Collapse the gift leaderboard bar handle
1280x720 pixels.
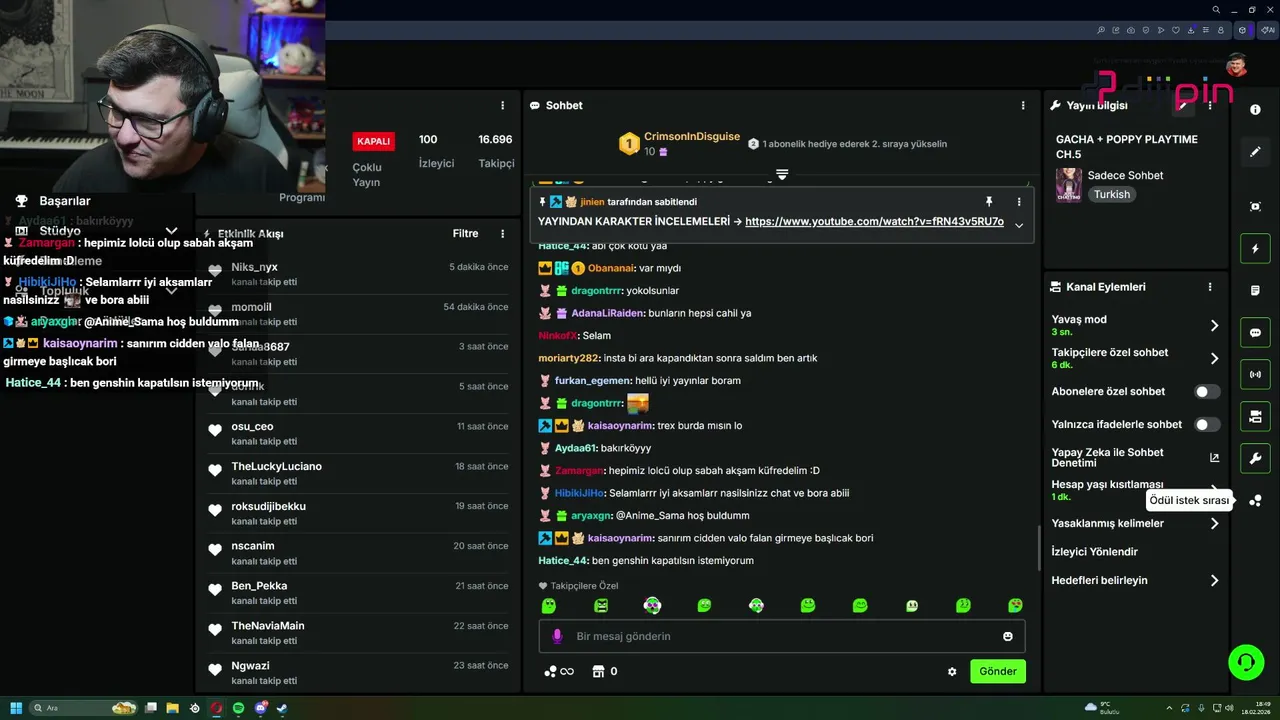[782, 175]
